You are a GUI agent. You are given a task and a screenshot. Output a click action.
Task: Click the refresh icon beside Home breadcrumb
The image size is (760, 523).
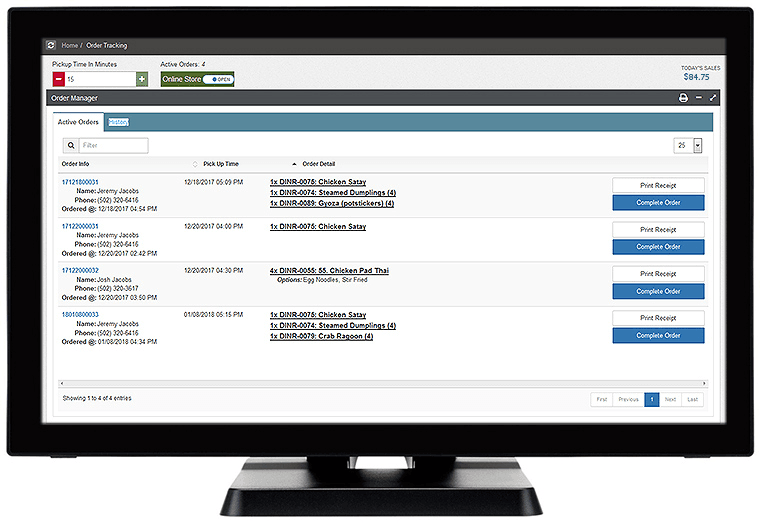point(51,45)
